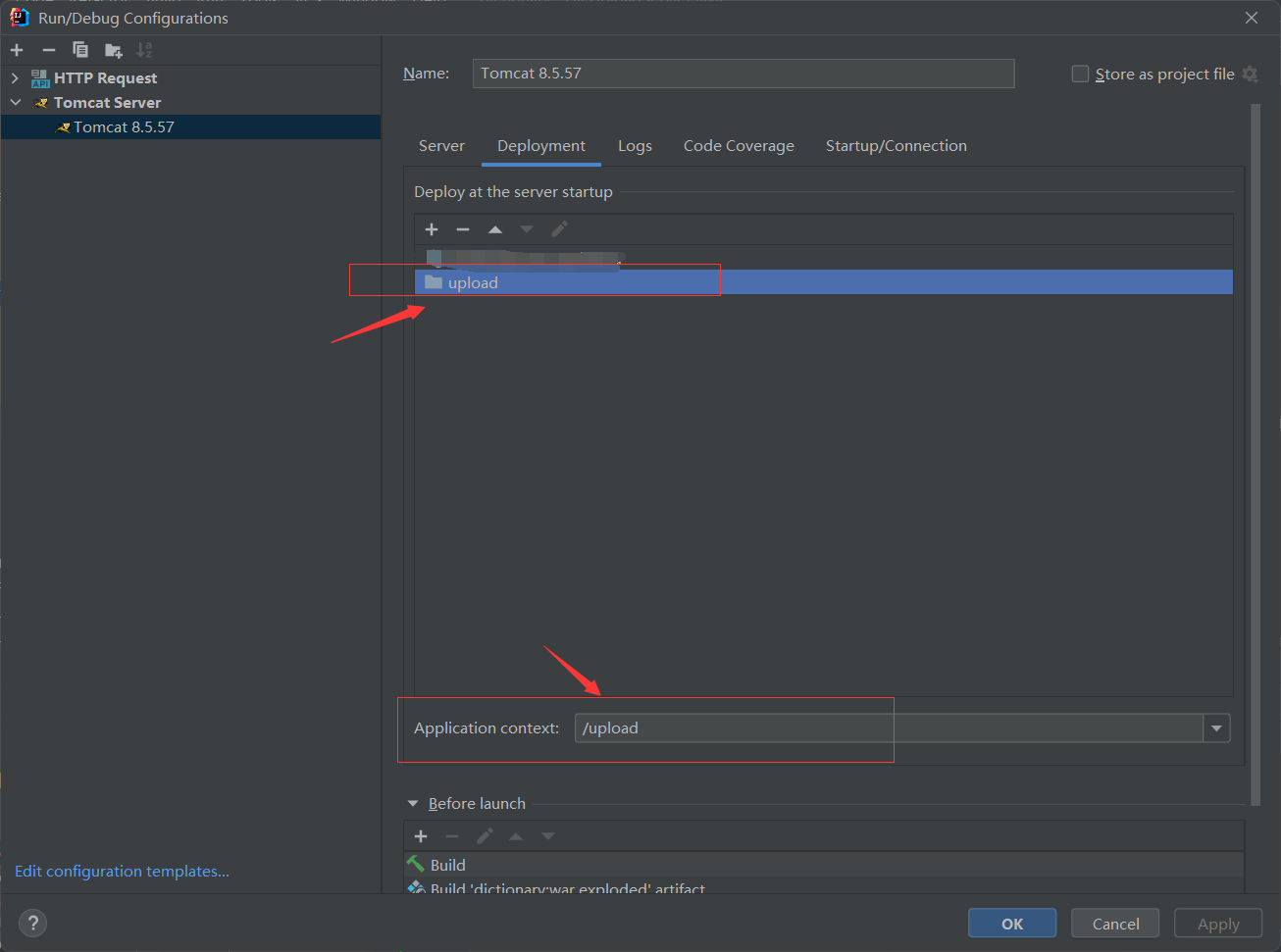Move deployment item down arrow
Image resolution: width=1281 pixels, height=952 pixels.
[527, 229]
